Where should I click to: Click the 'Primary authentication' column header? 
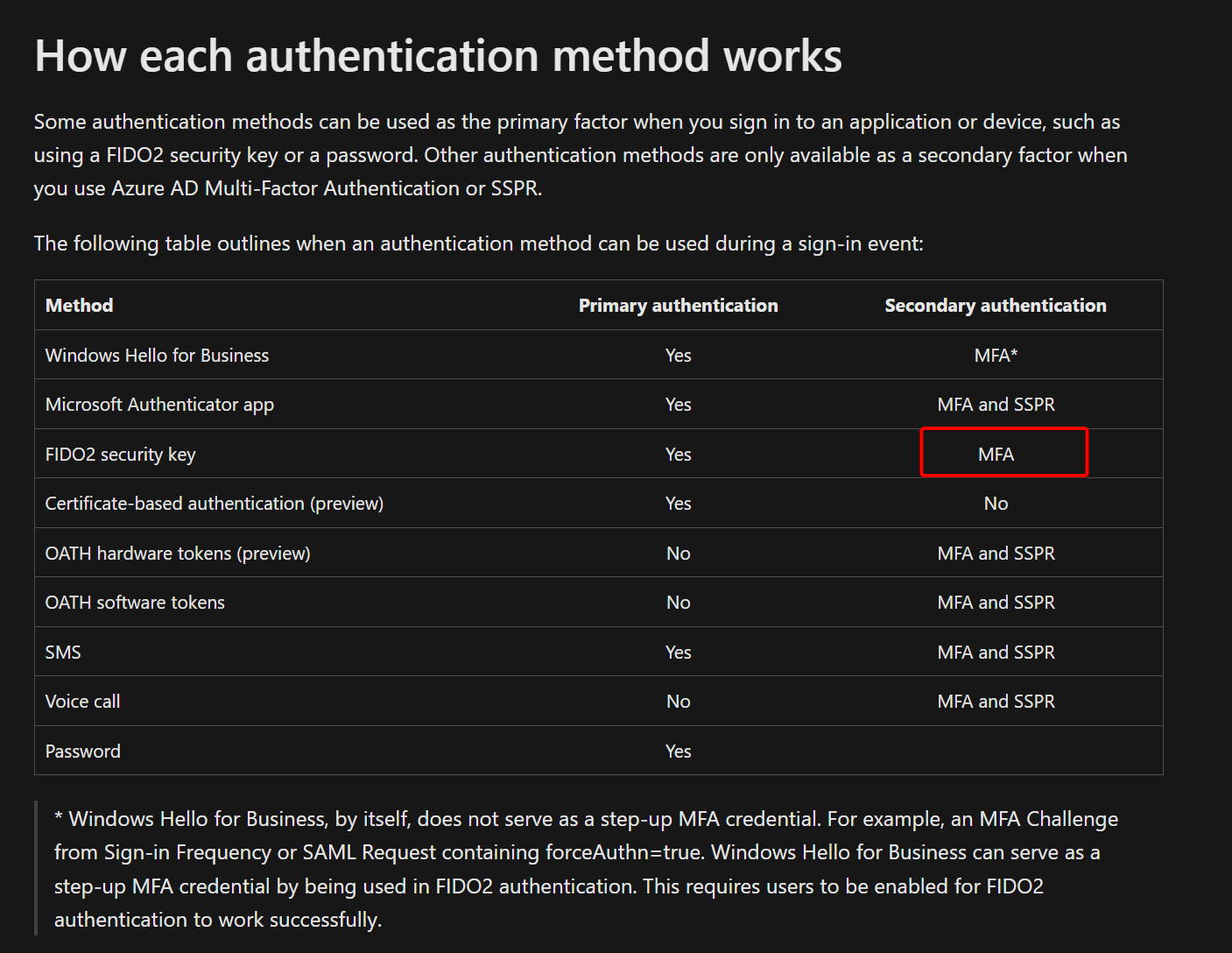tap(678, 305)
